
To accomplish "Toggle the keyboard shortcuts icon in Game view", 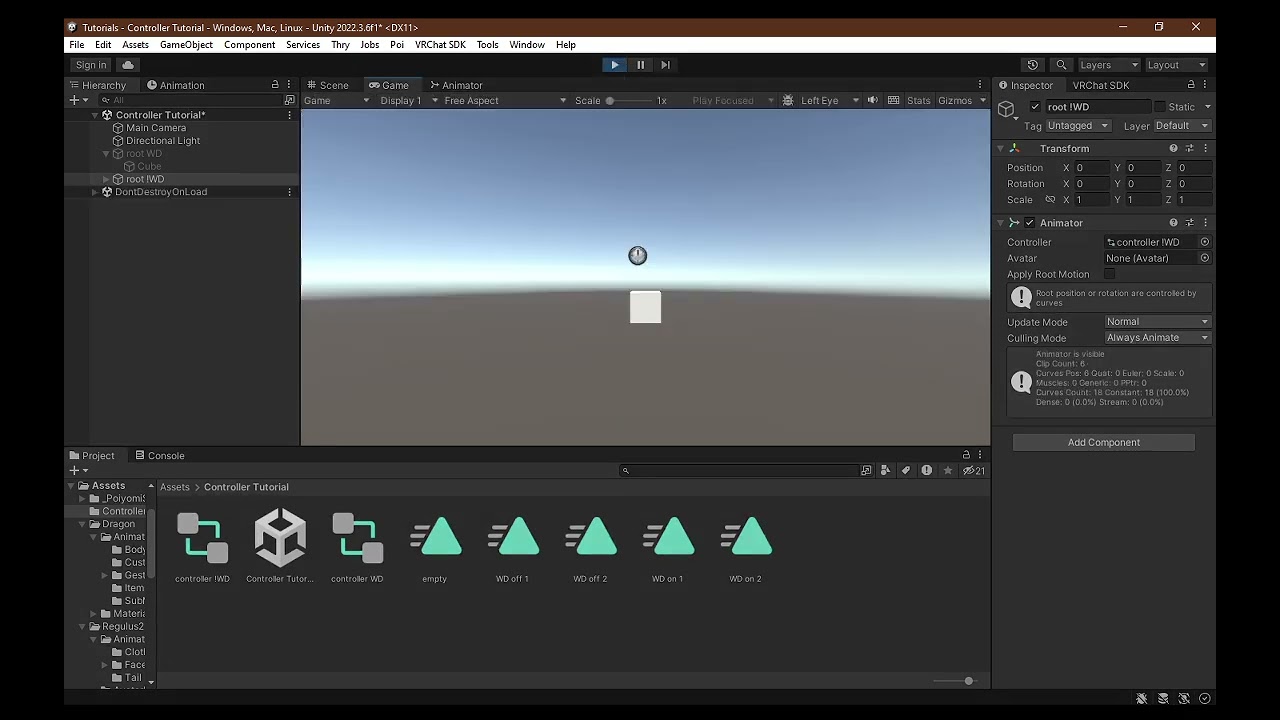I will click(x=893, y=100).
